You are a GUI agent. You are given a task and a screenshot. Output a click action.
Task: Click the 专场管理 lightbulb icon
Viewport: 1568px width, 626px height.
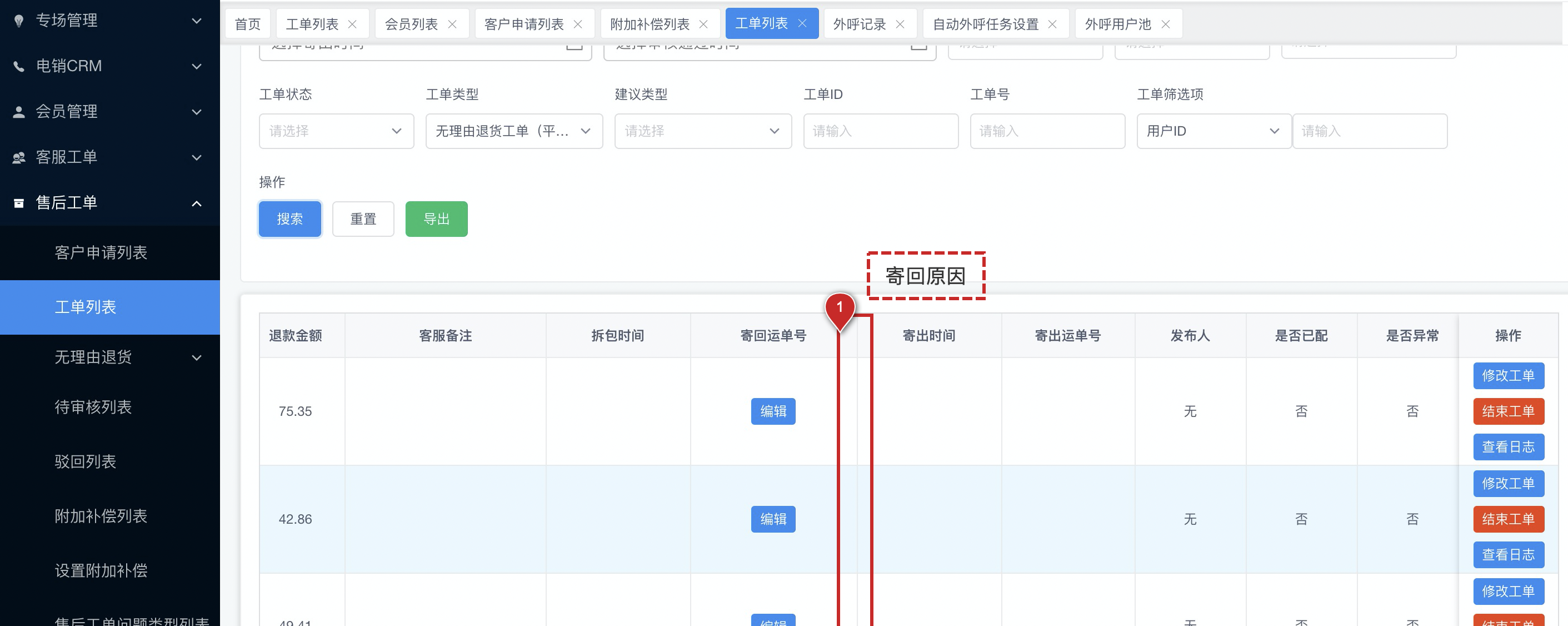coord(19,21)
